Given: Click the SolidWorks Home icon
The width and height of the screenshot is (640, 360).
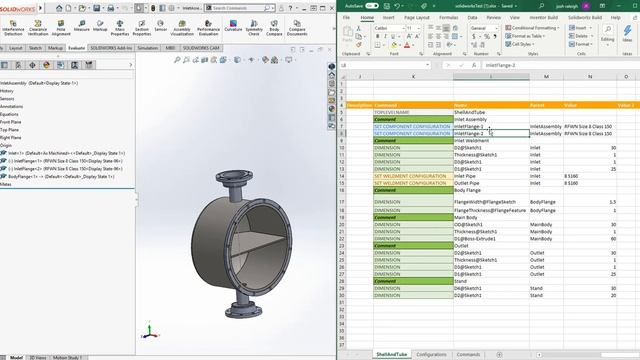Looking at the screenshot, I should pyautogui.click(x=59, y=8).
